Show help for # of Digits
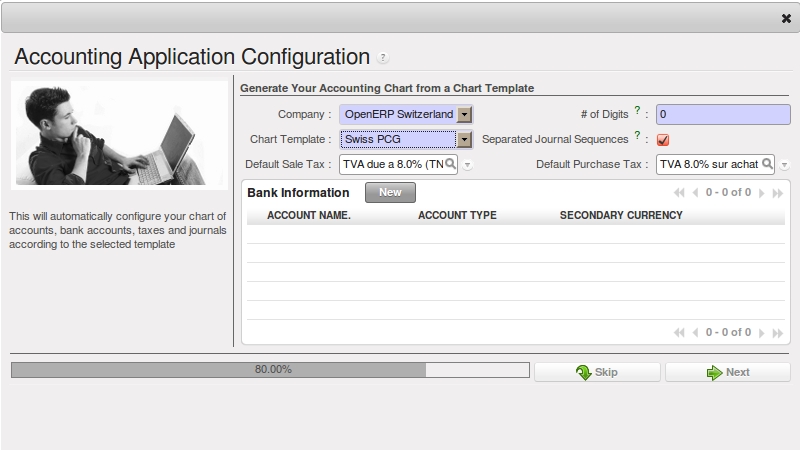This screenshot has width=800, height=450. pyautogui.click(x=636, y=110)
